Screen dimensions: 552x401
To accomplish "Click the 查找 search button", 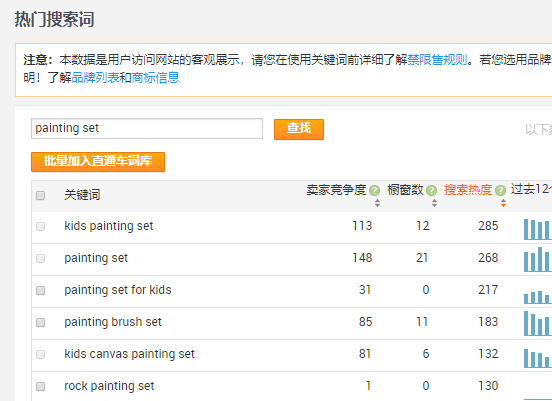I will 299,129.
